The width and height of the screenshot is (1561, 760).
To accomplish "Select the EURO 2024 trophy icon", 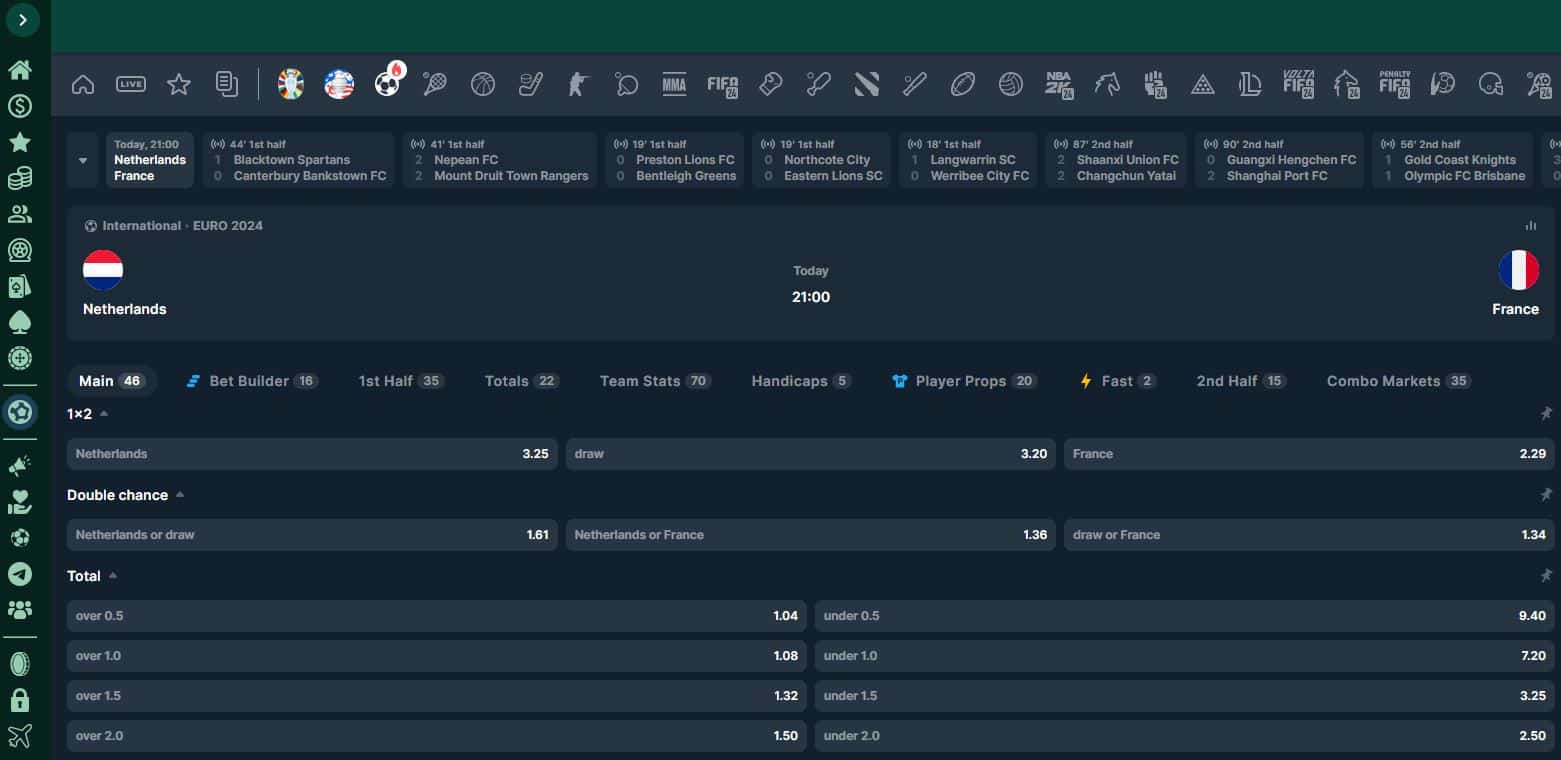I will pos(291,85).
